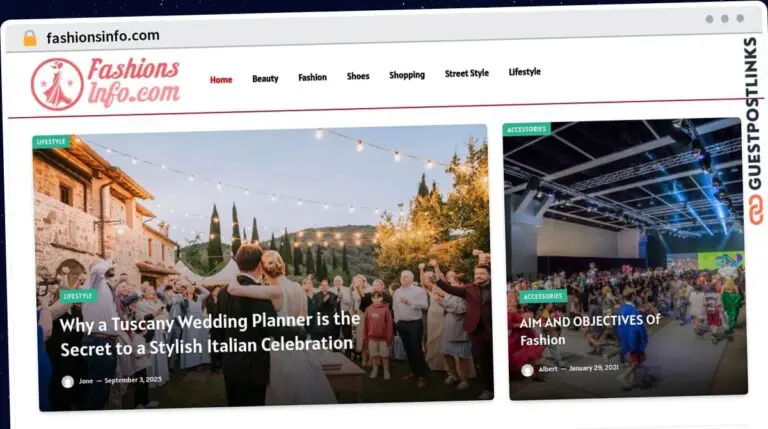The image size is (768, 429).
Task: Click author avatar next to Jone
Action: 68,381
